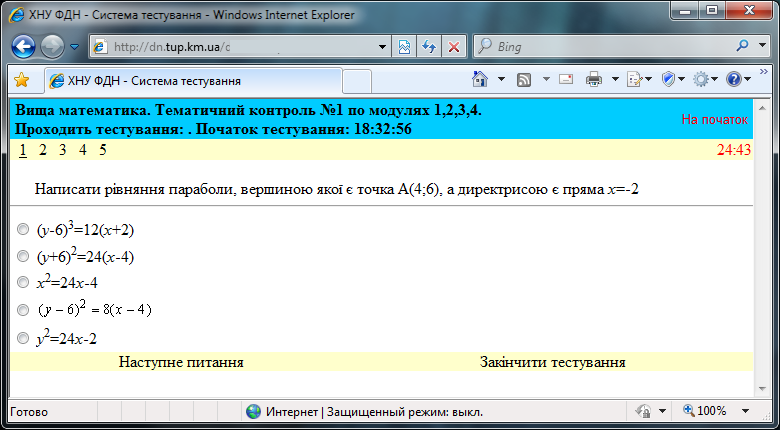Screen dimensions: 780x430
Task: Click the Закінчити тестування button
Action: click(x=553, y=361)
